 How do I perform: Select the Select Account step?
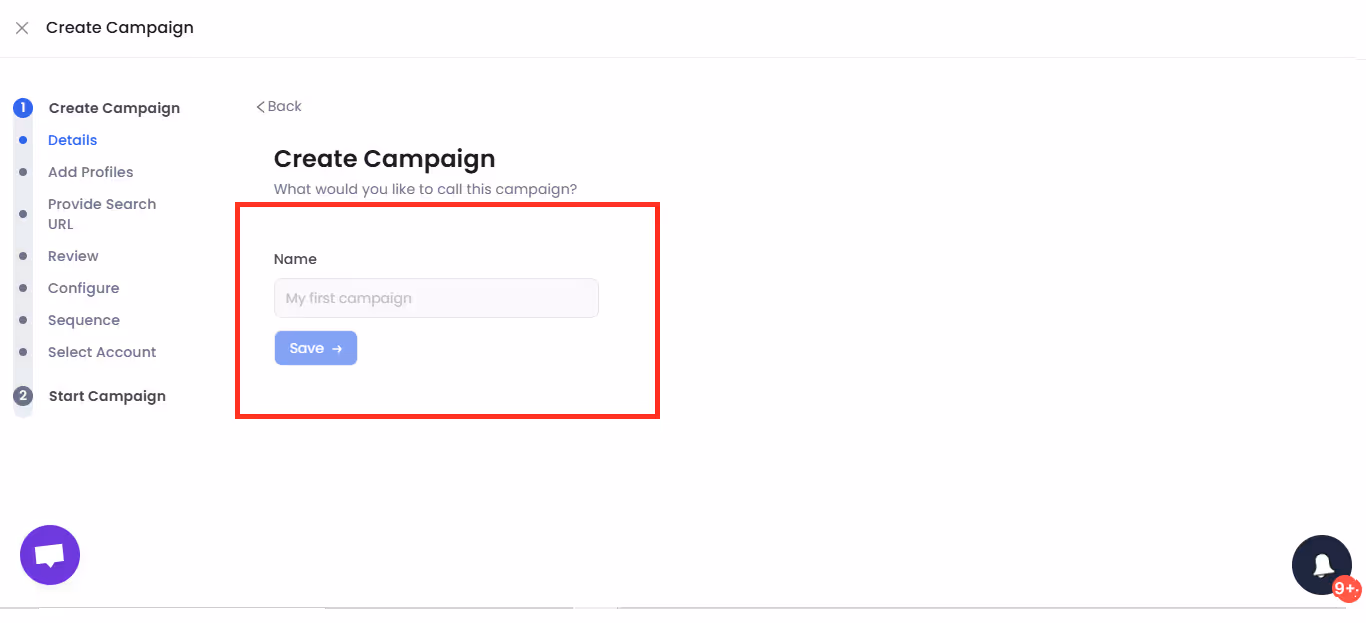click(101, 352)
